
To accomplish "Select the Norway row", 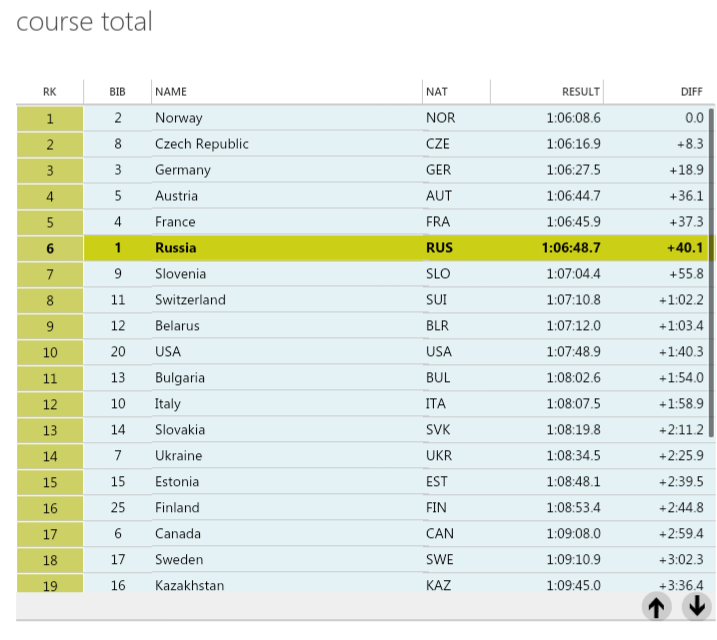I will coord(364,118).
